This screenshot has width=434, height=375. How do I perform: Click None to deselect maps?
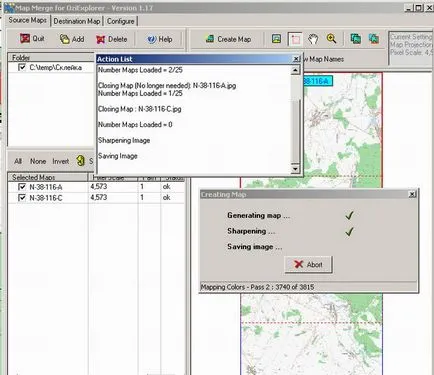click(38, 161)
